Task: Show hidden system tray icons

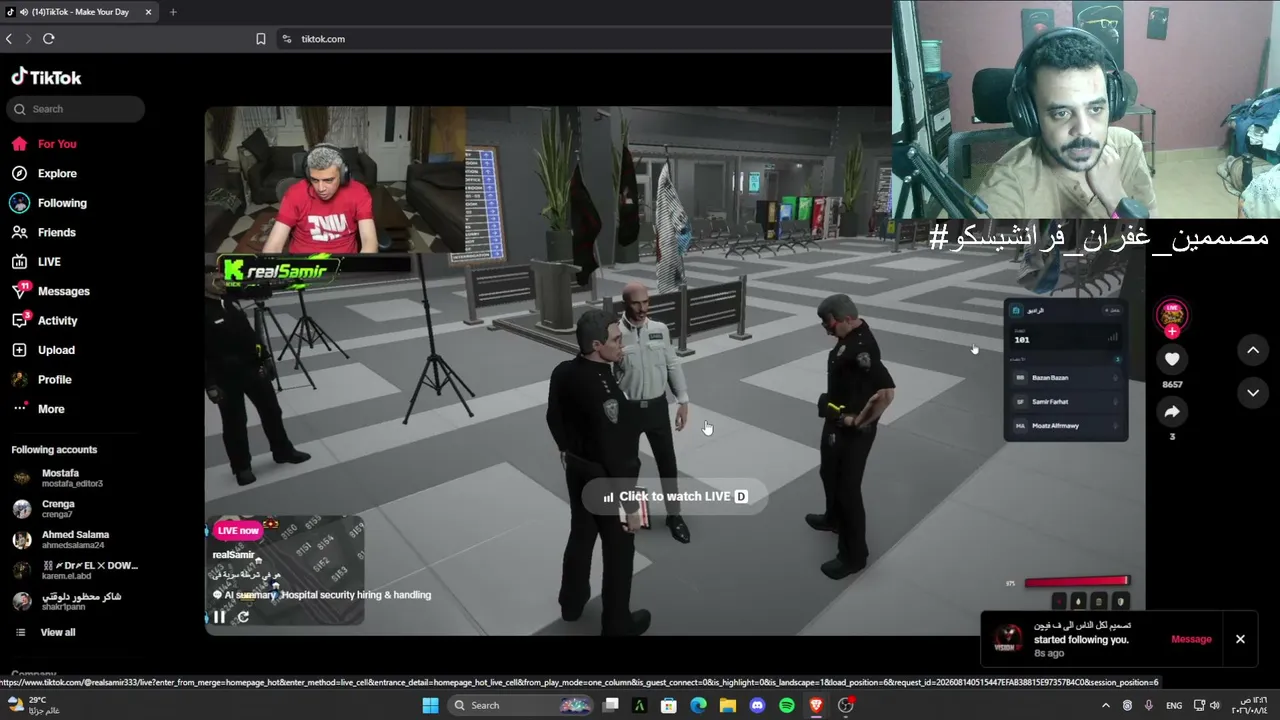Action: pyautogui.click(x=1106, y=705)
